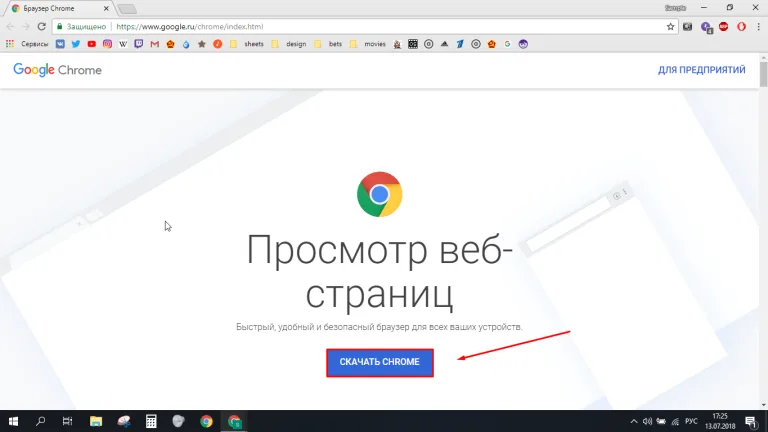
Task: Click the Просмотр веб-страниц heading
Action: [380, 271]
